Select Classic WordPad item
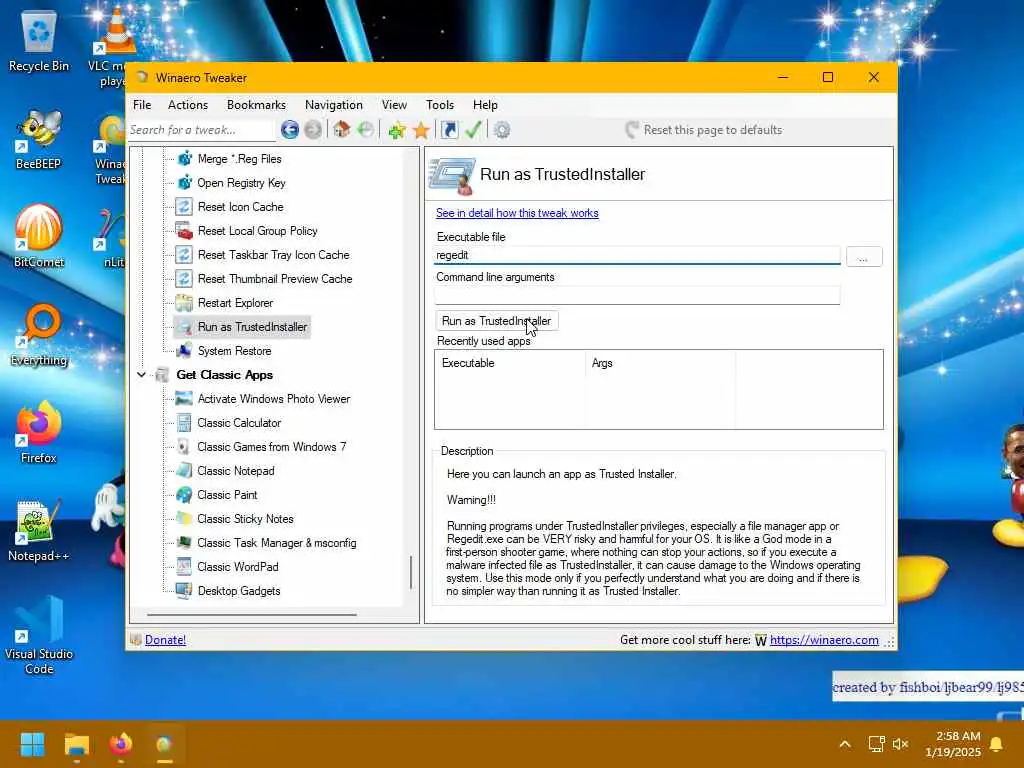The height and width of the screenshot is (768, 1024). [238, 567]
